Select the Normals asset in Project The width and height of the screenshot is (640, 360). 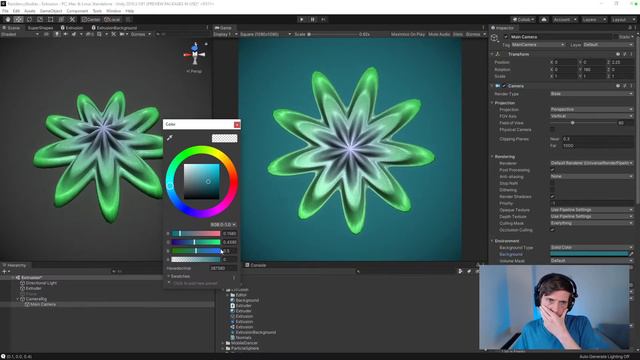tap(243, 338)
